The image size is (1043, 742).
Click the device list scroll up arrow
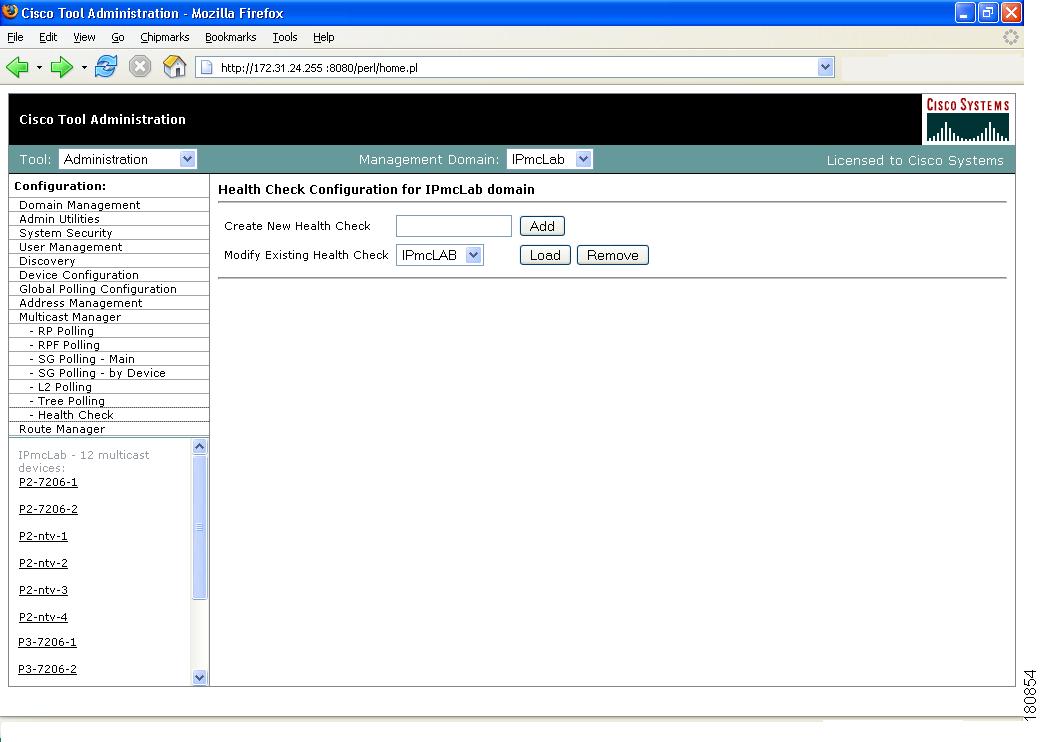click(x=199, y=447)
